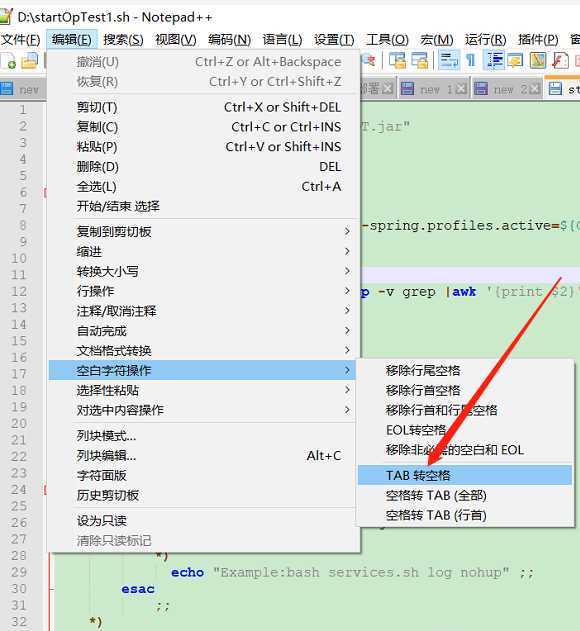580x631 pixels.
Task: Click the esac keyword in the editor
Action: tap(138, 589)
